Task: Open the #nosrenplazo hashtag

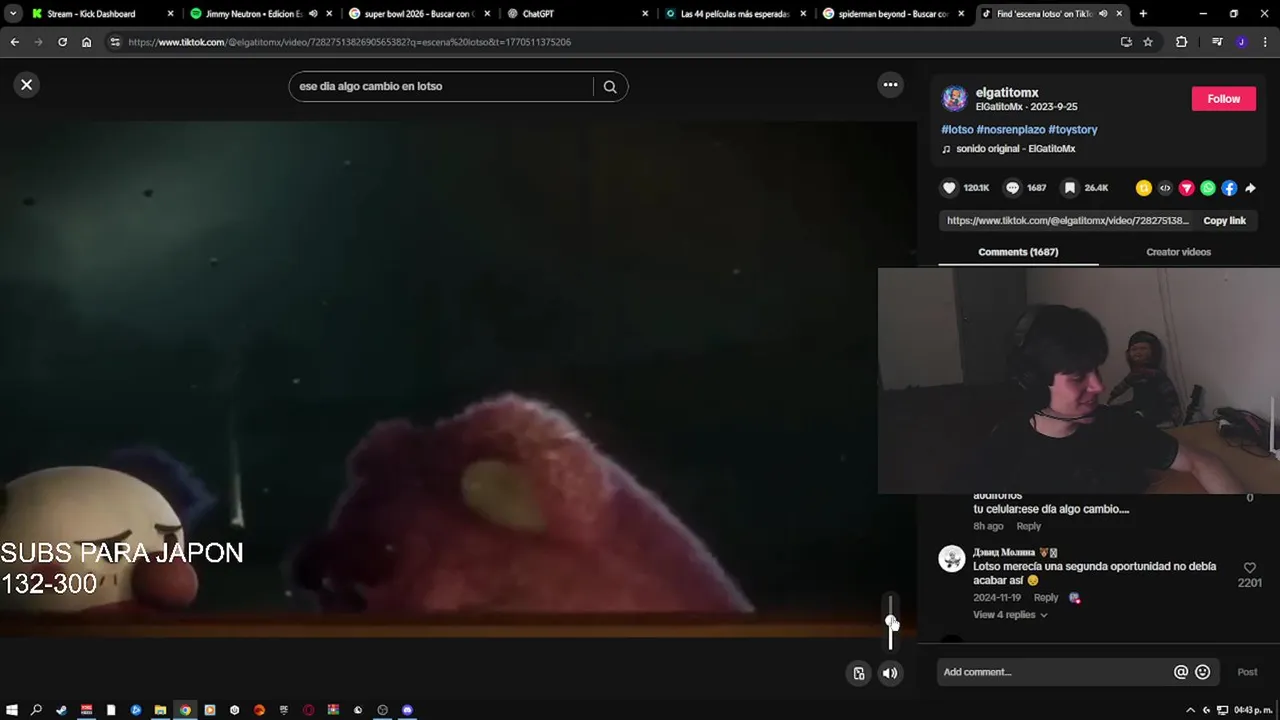Action: coord(1010,130)
